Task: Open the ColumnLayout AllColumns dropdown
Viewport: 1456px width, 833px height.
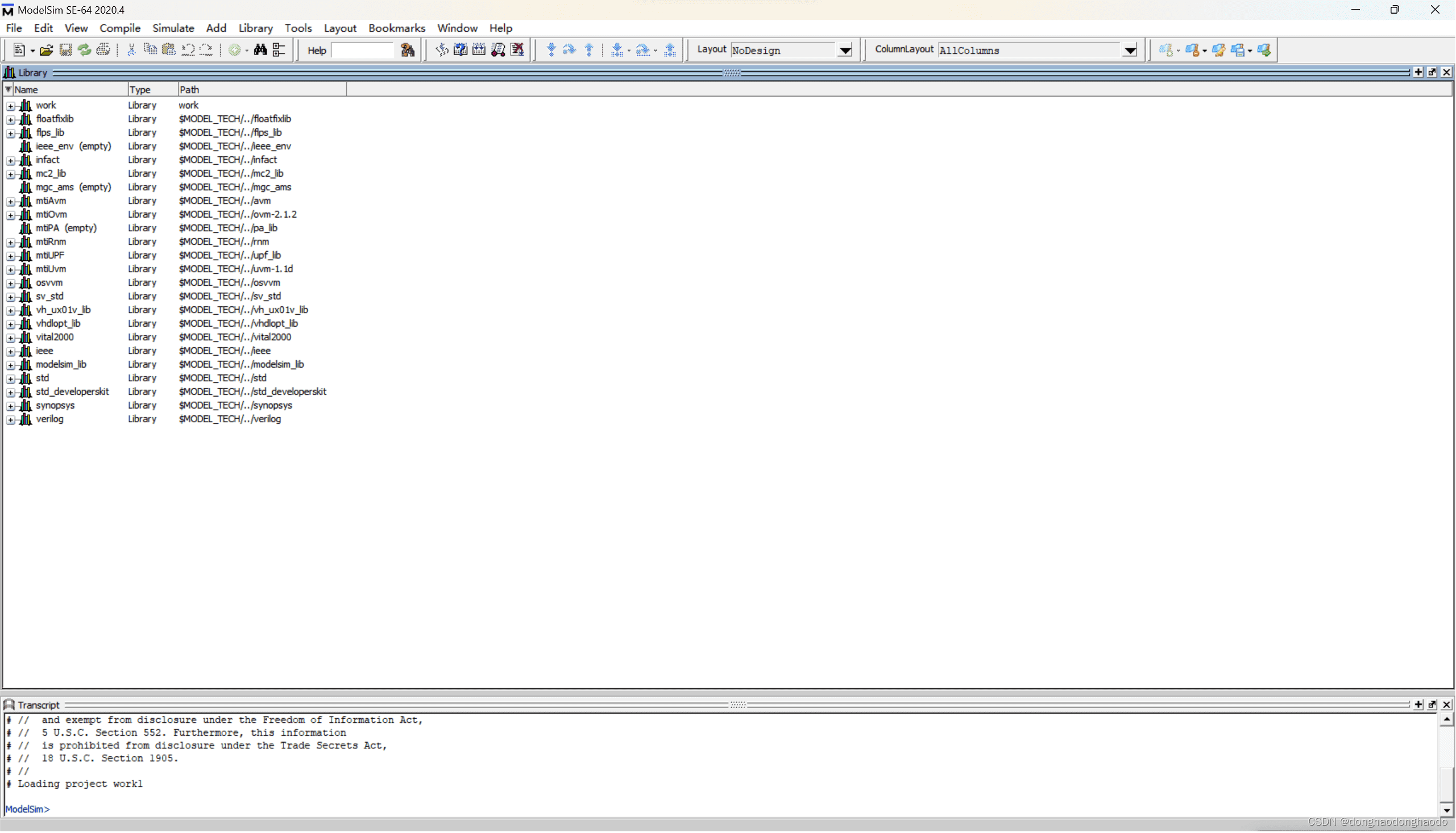Action: tap(1130, 51)
